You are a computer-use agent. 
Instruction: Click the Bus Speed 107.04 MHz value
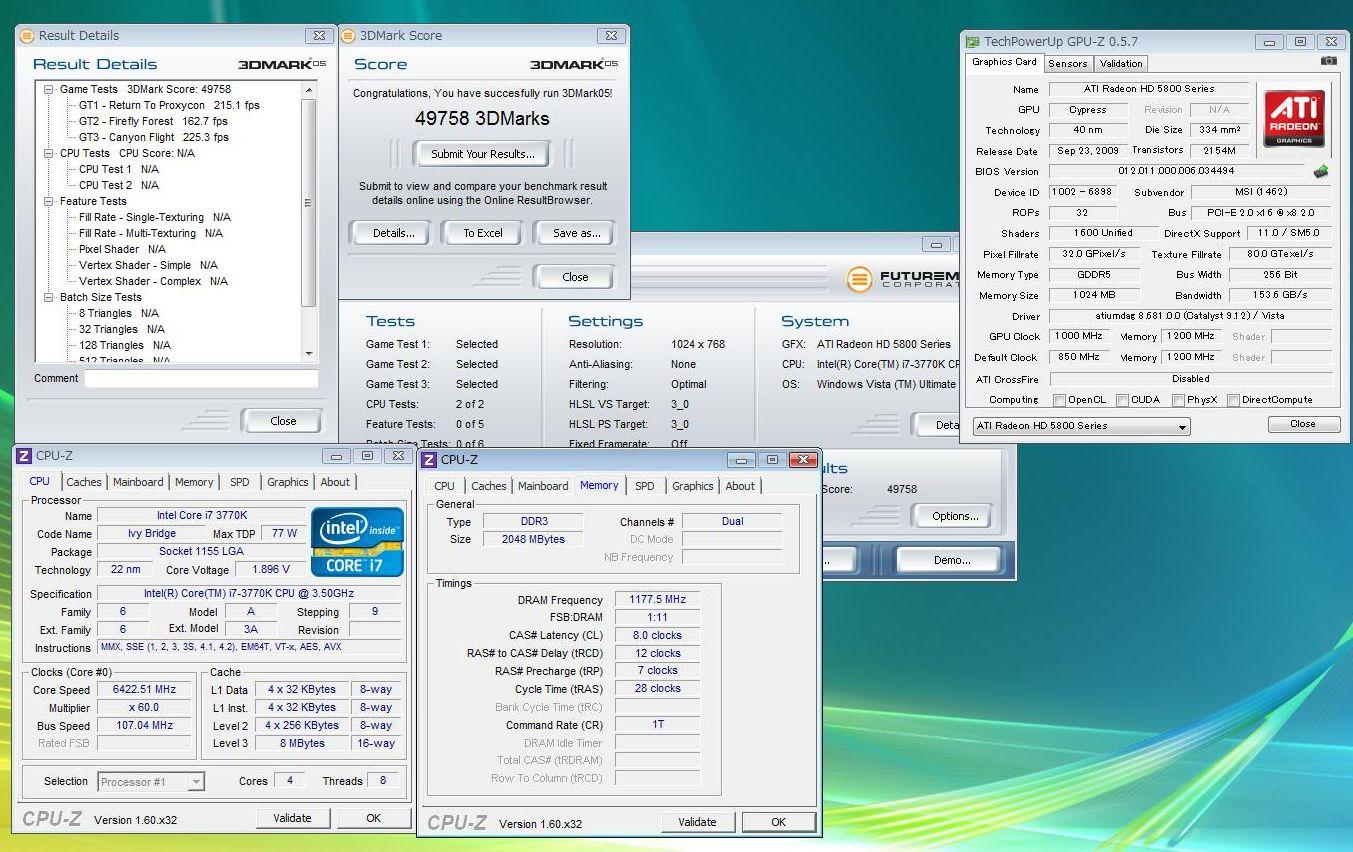click(143, 726)
